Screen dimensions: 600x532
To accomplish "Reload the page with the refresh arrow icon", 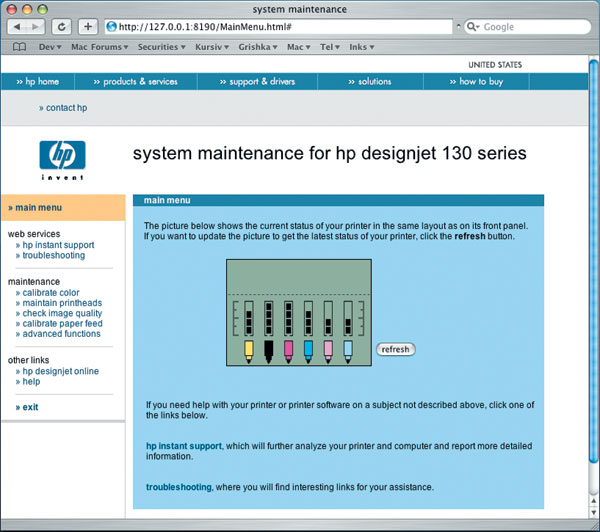I will (x=61, y=27).
